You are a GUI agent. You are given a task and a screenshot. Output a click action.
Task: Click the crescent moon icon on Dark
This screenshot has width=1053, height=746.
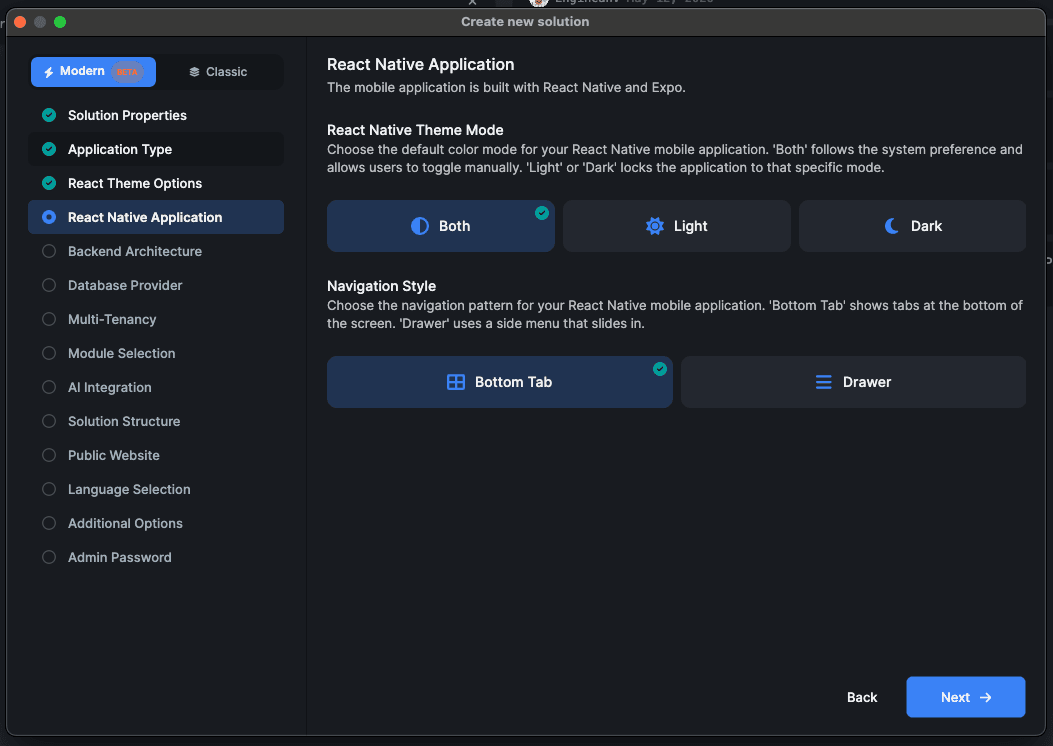[x=892, y=226]
